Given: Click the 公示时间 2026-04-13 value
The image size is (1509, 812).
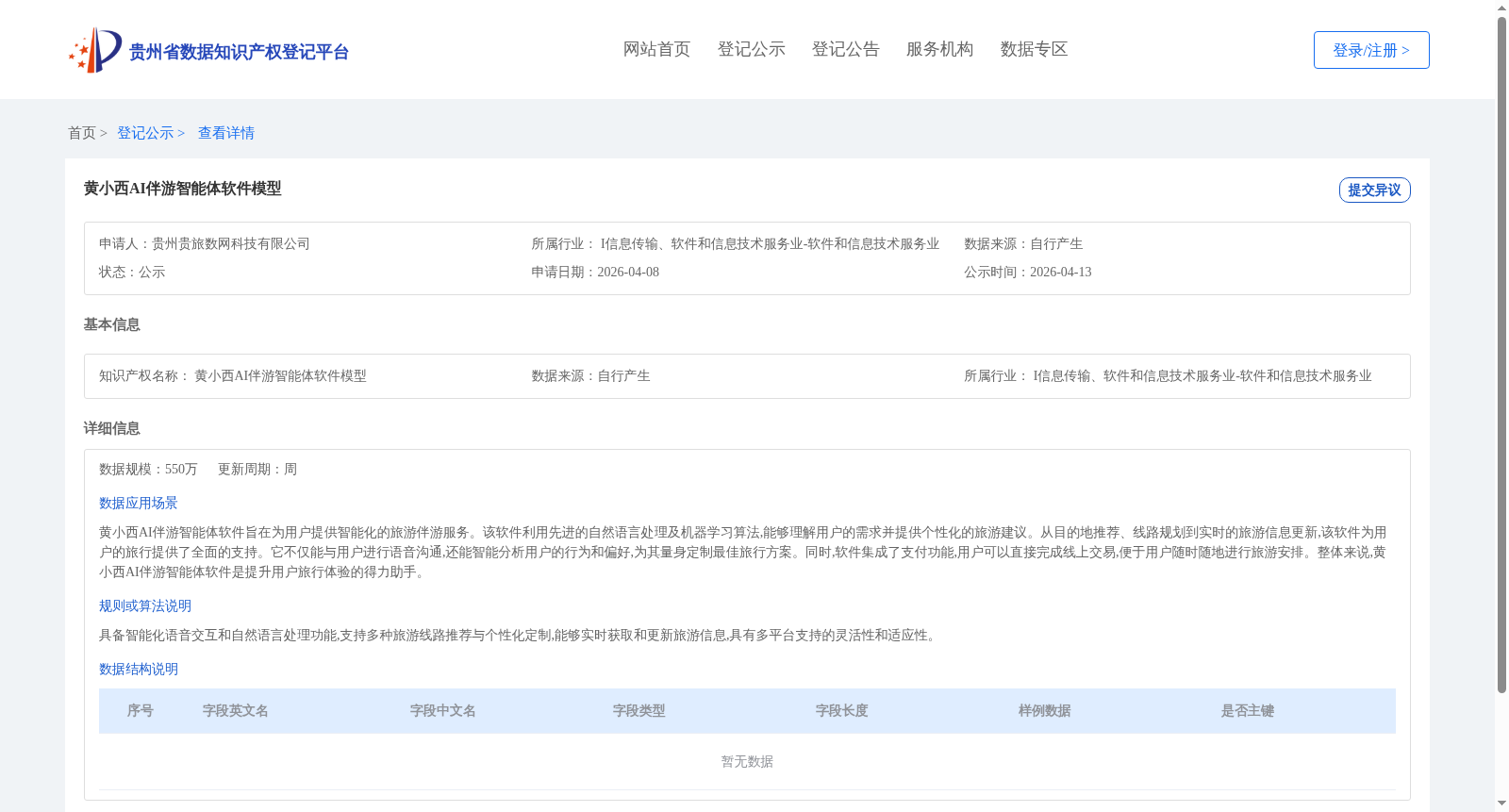Looking at the screenshot, I should (x=1060, y=273).
